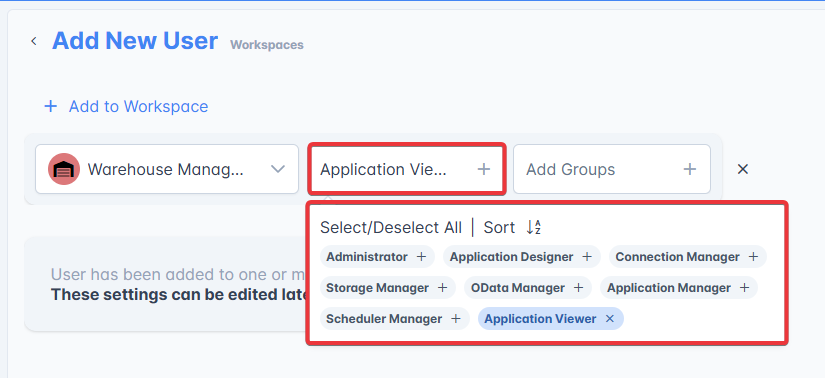Remove workspace row with the X button
Image resolution: width=825 pixels, height=378 pixels.
pyautogui.click(x=742, y=169)
